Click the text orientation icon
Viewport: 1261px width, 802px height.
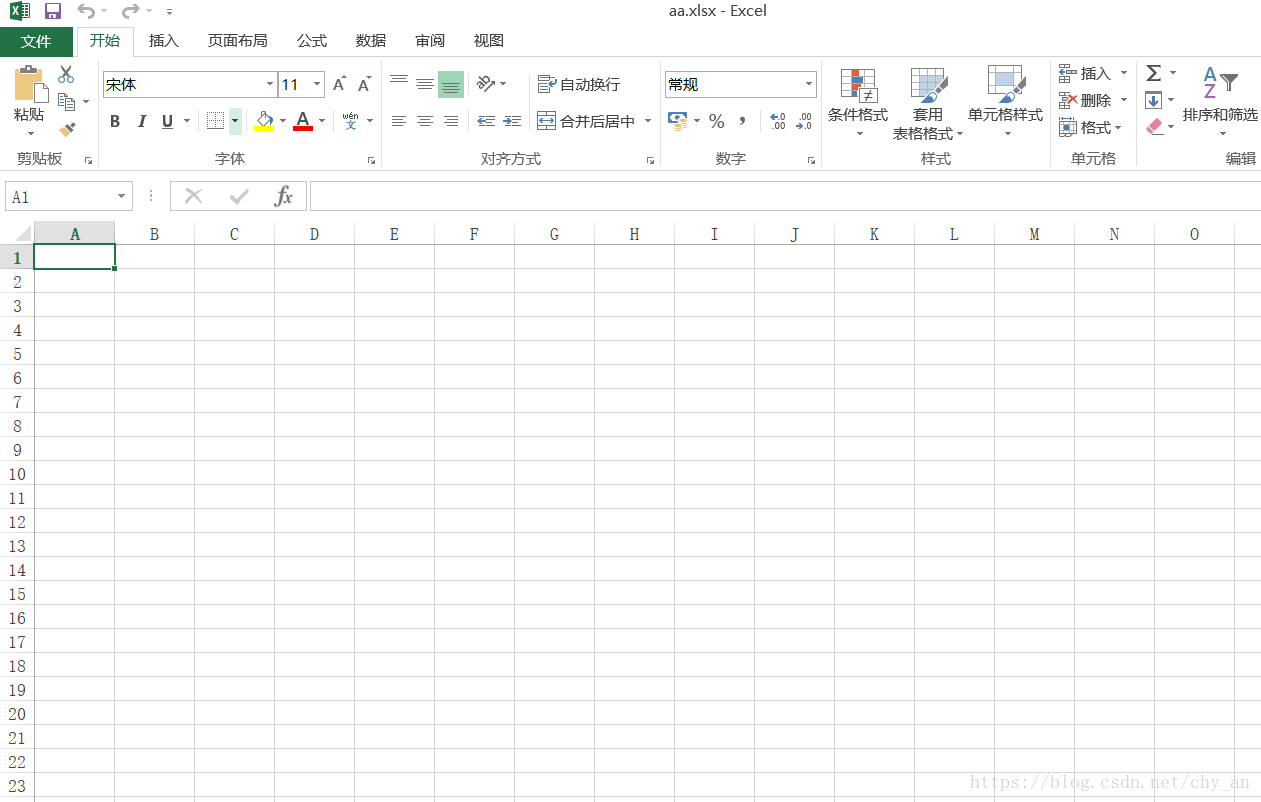point(485,83)
